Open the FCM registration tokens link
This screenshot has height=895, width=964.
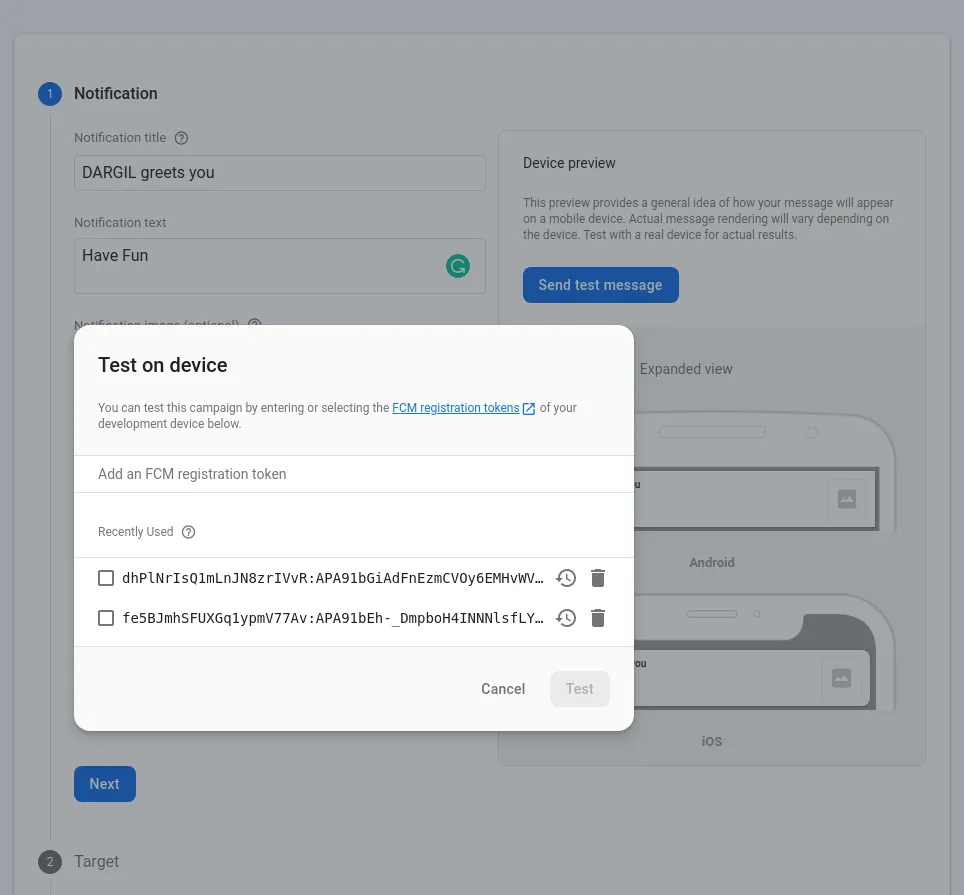456,407
